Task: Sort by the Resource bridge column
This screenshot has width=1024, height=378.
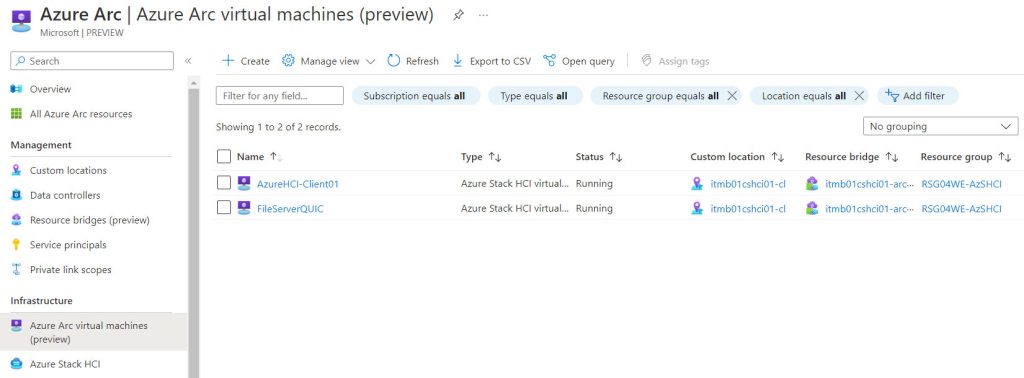Action: click(x=852, y=157)
